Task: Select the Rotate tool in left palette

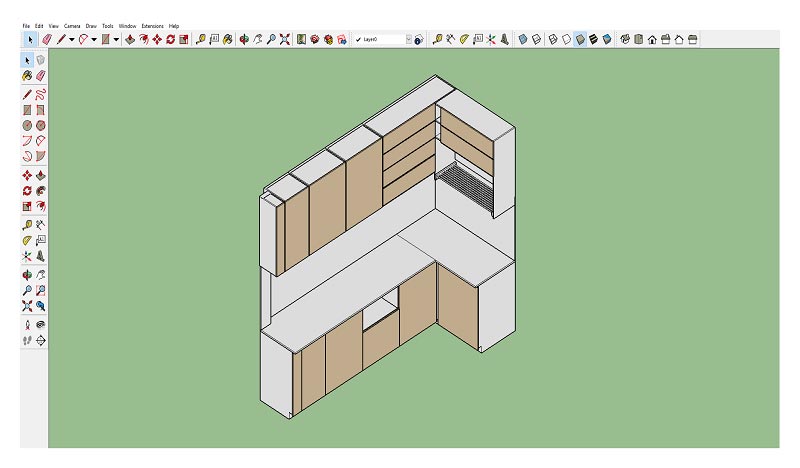Action: click(27, 190)
